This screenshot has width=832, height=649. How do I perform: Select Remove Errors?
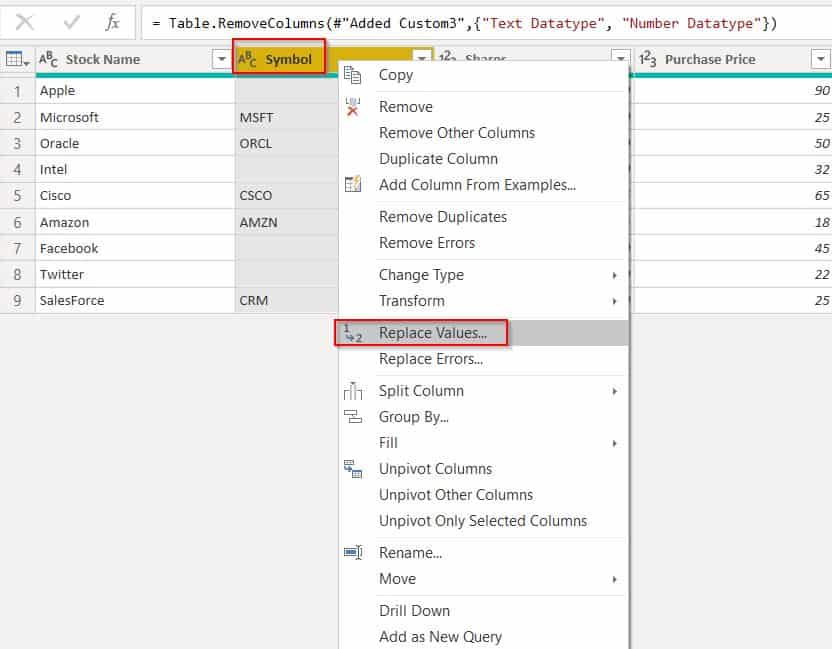coord(427,243)
